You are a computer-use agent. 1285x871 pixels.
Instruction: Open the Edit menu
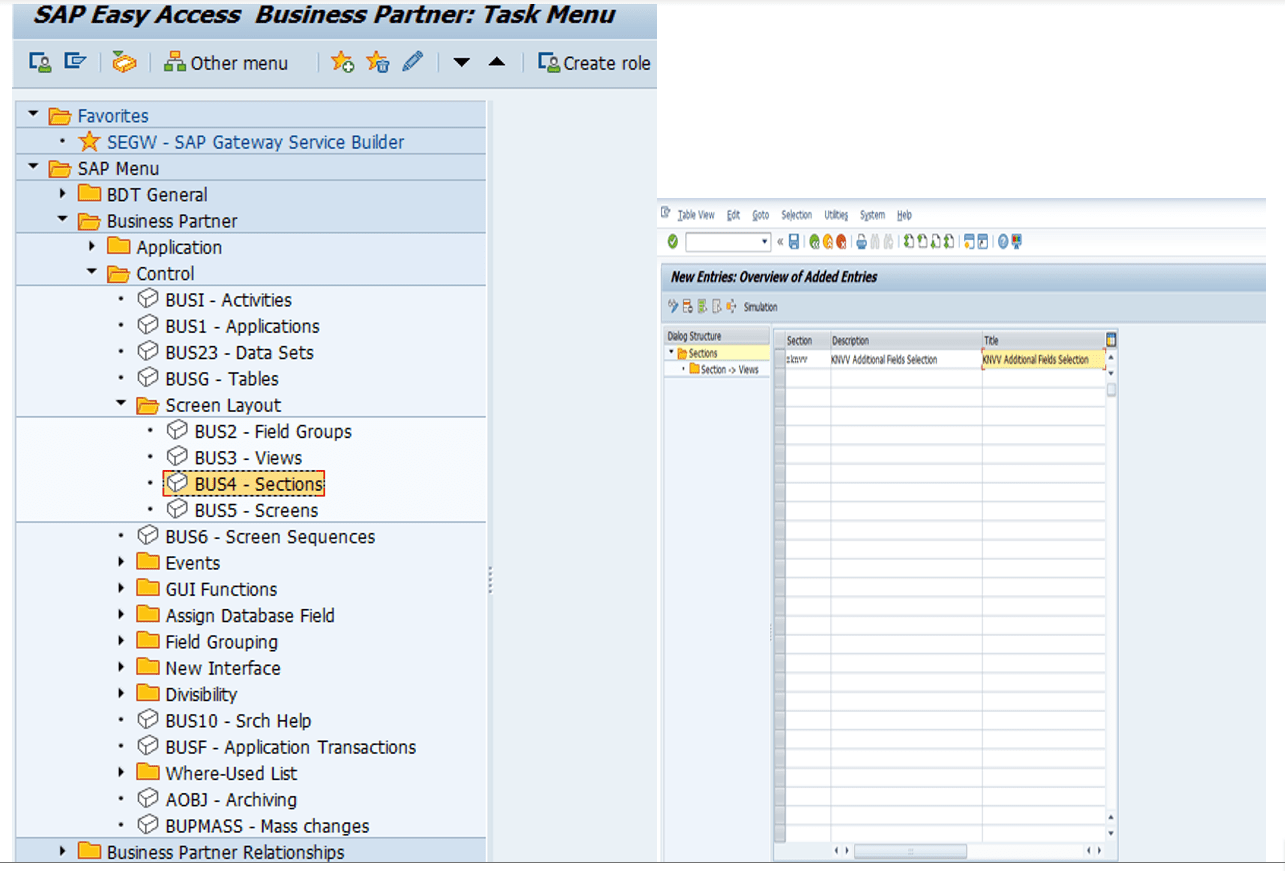click(x=733, y=215)
